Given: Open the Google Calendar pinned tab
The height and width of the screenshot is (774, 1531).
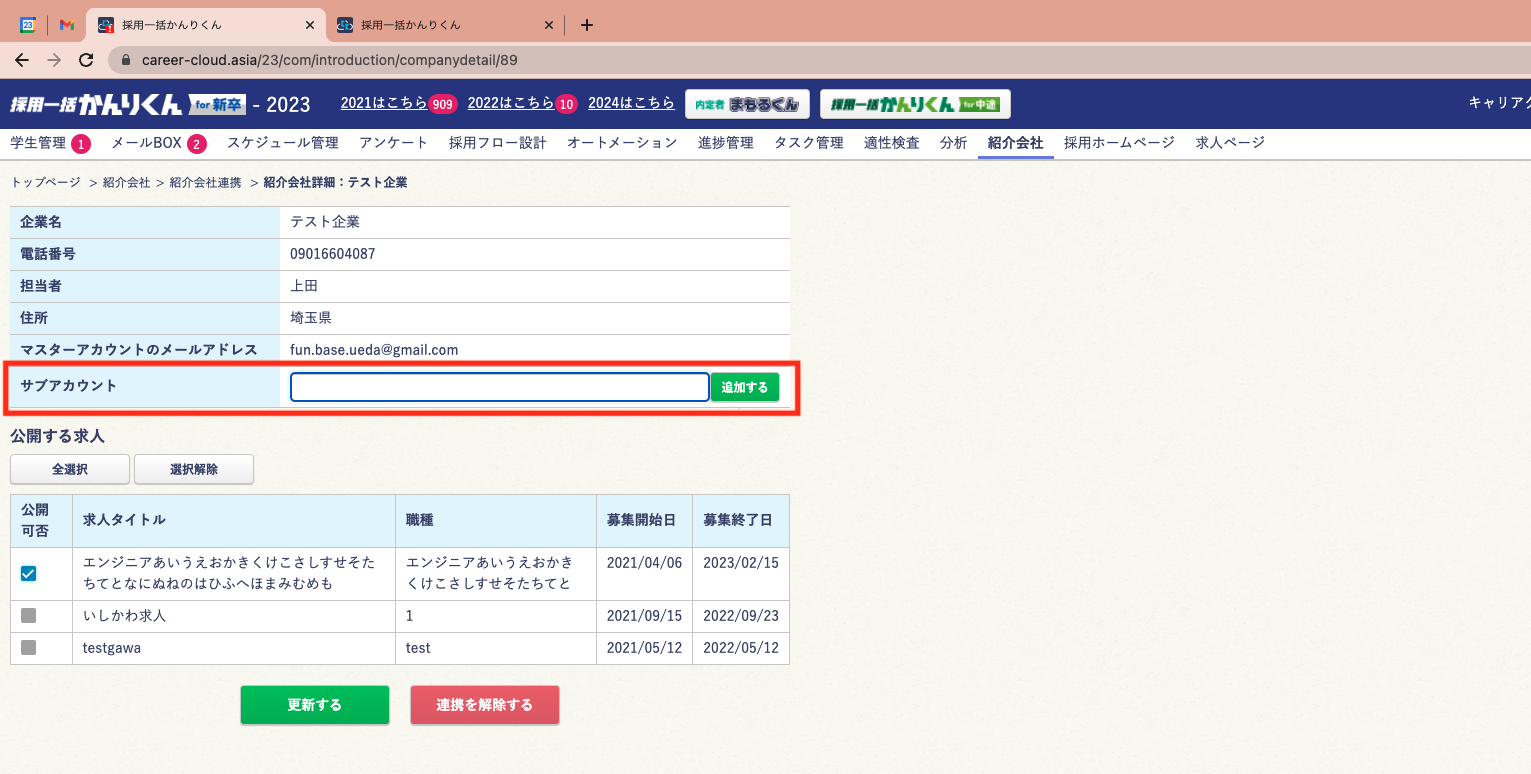Looking at the screenshot, I should [x=28, y=25].
